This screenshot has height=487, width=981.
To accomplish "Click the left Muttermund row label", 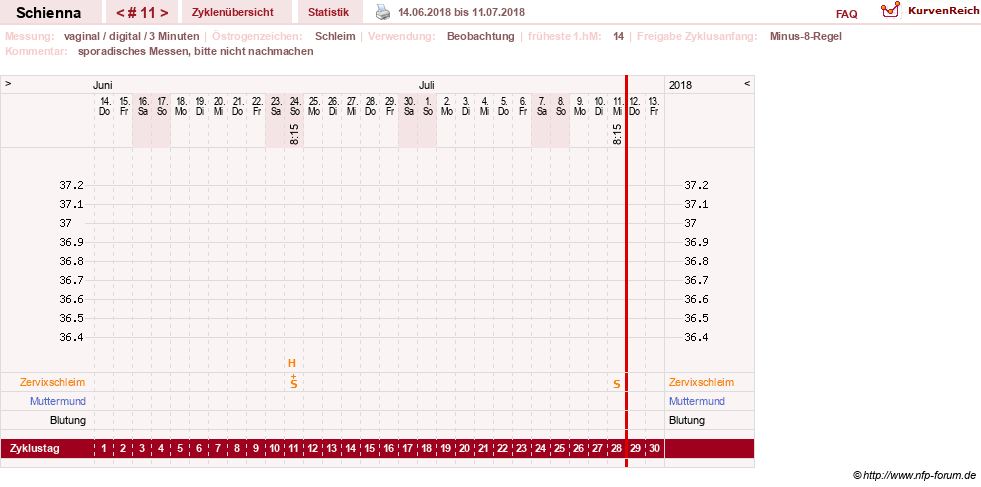I will [x=58, y=401].
